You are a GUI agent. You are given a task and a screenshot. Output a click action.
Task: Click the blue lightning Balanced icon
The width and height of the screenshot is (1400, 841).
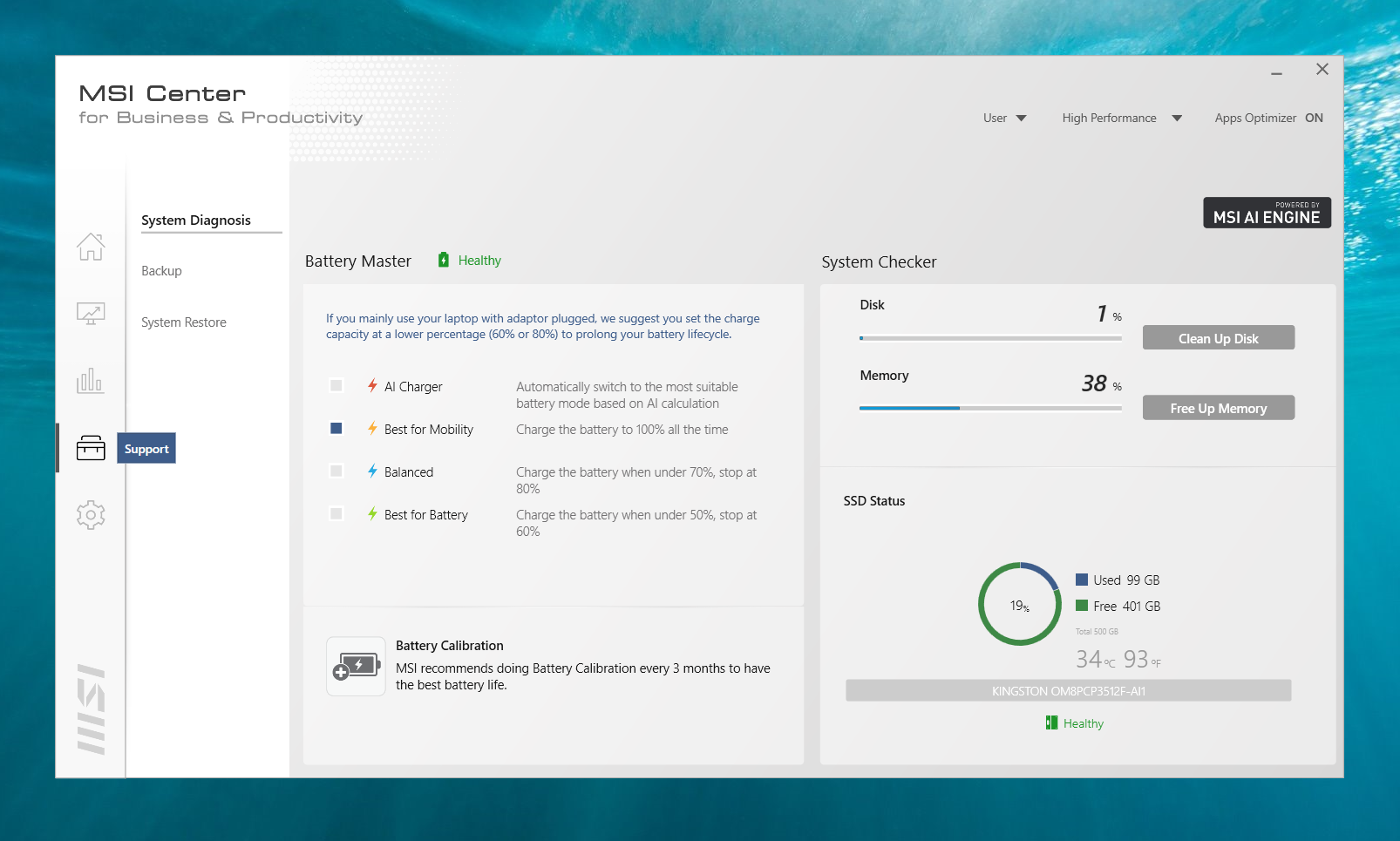tap(372, 471)
